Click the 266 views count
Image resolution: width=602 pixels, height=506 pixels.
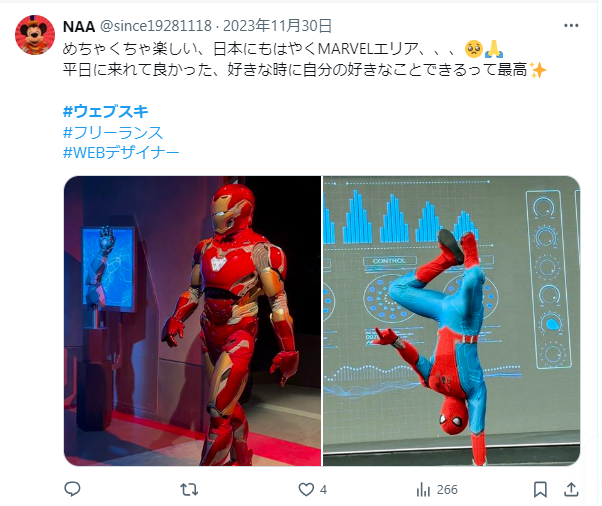[447, 490]
